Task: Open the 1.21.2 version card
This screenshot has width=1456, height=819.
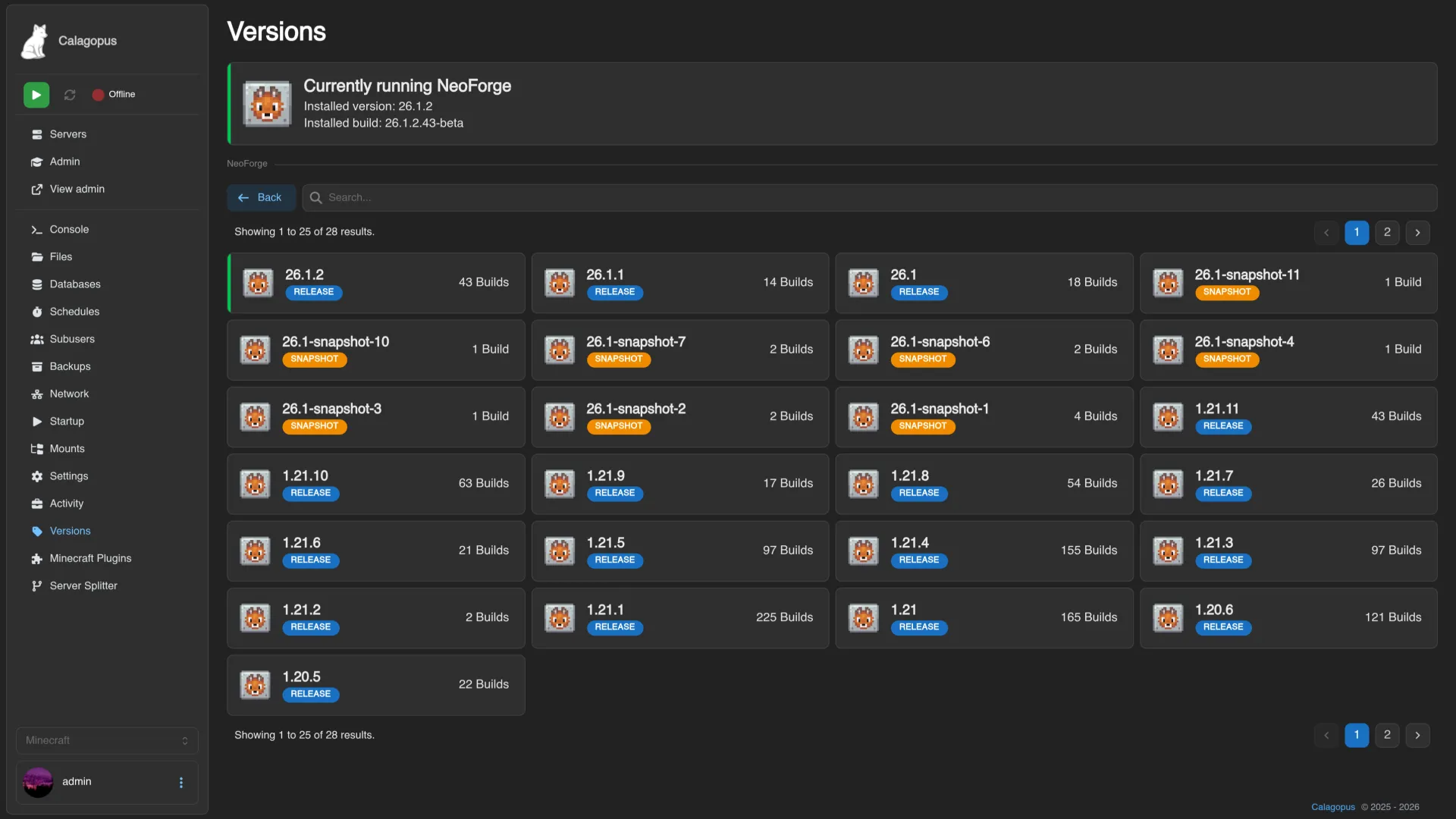Action: point(376,618)
